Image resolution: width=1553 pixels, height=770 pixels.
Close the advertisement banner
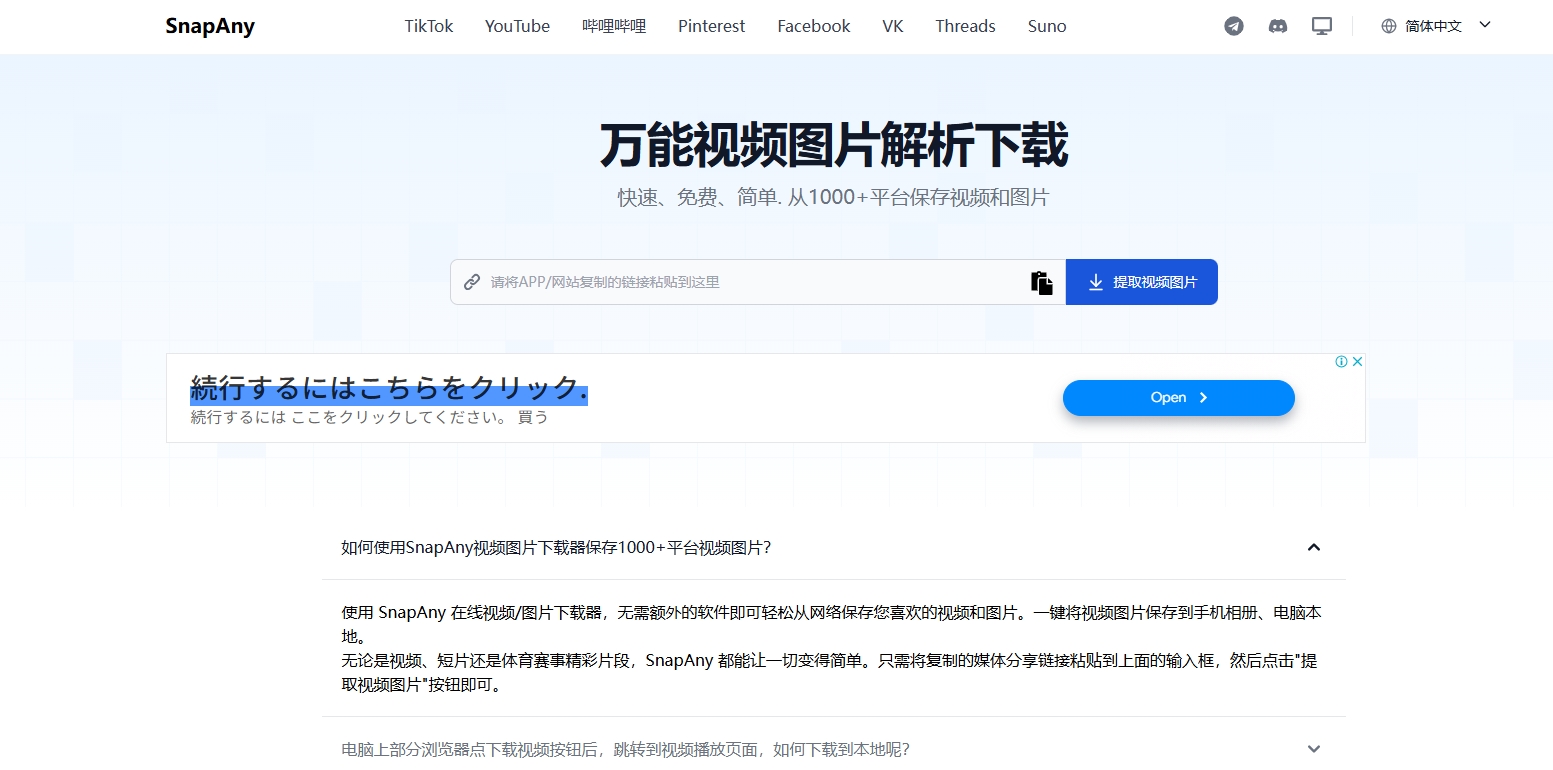[1357, 362]
